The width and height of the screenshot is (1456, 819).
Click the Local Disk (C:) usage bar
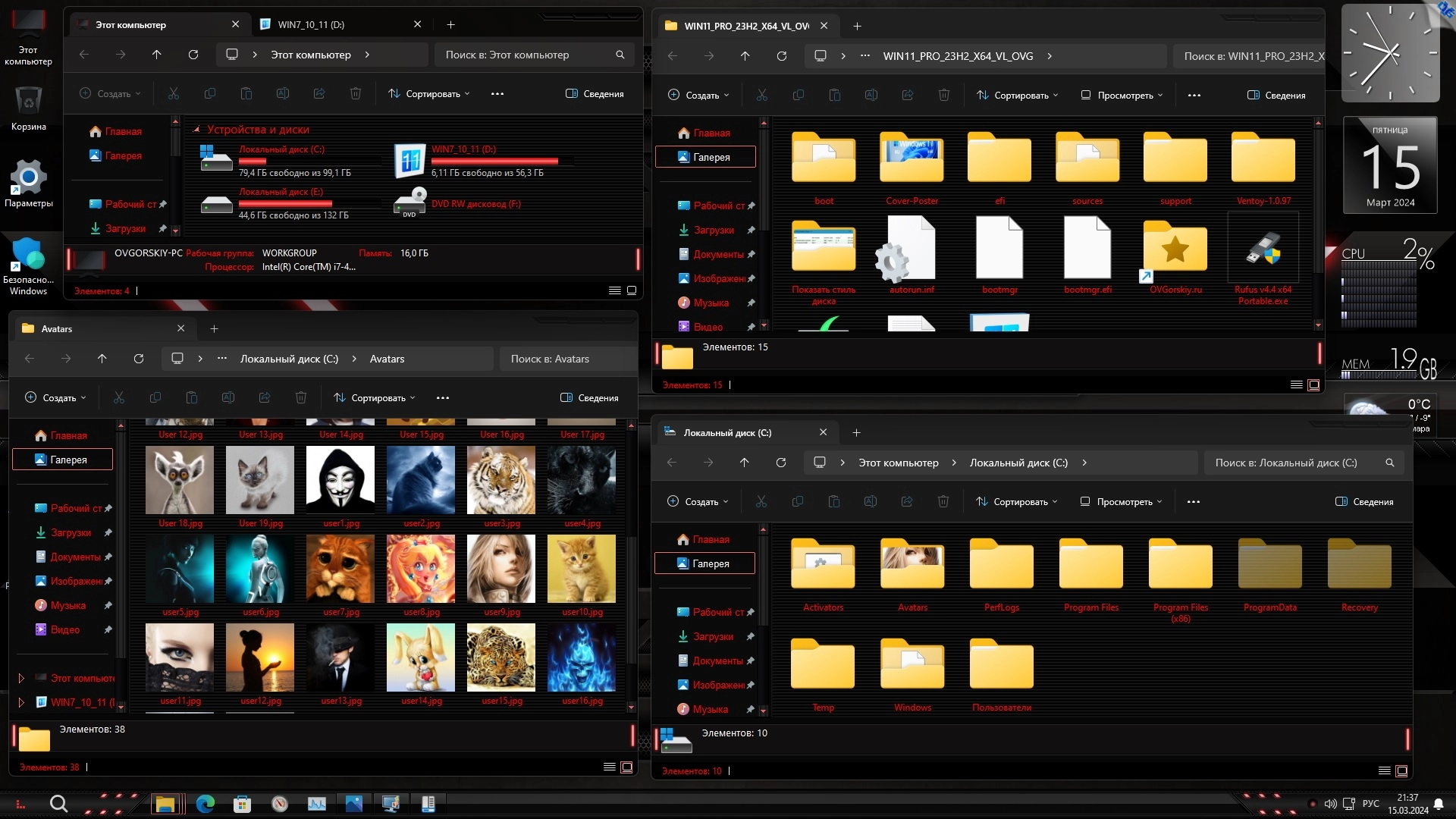click(252, 161)
